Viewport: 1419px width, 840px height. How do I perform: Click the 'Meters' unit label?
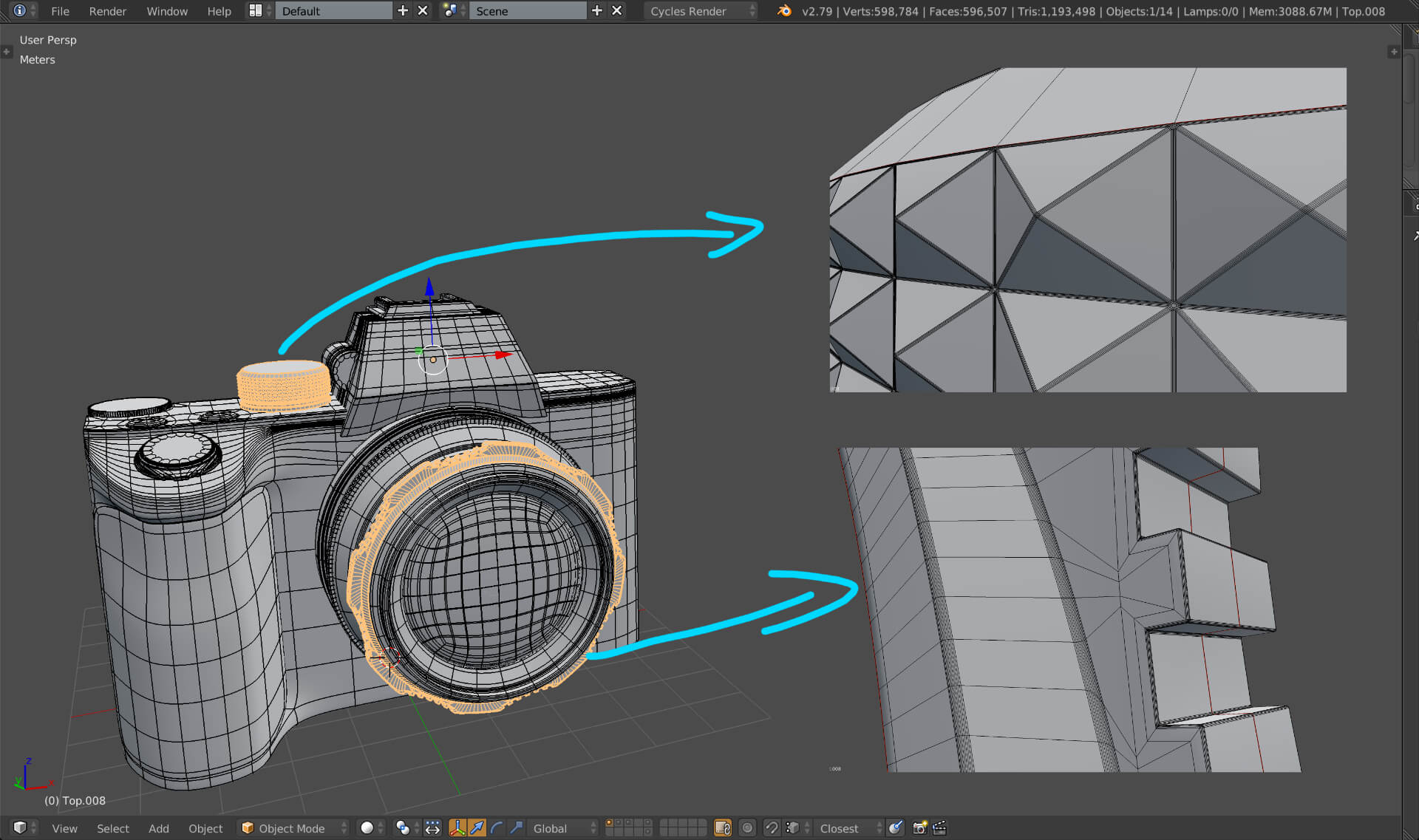coord(37,60)
